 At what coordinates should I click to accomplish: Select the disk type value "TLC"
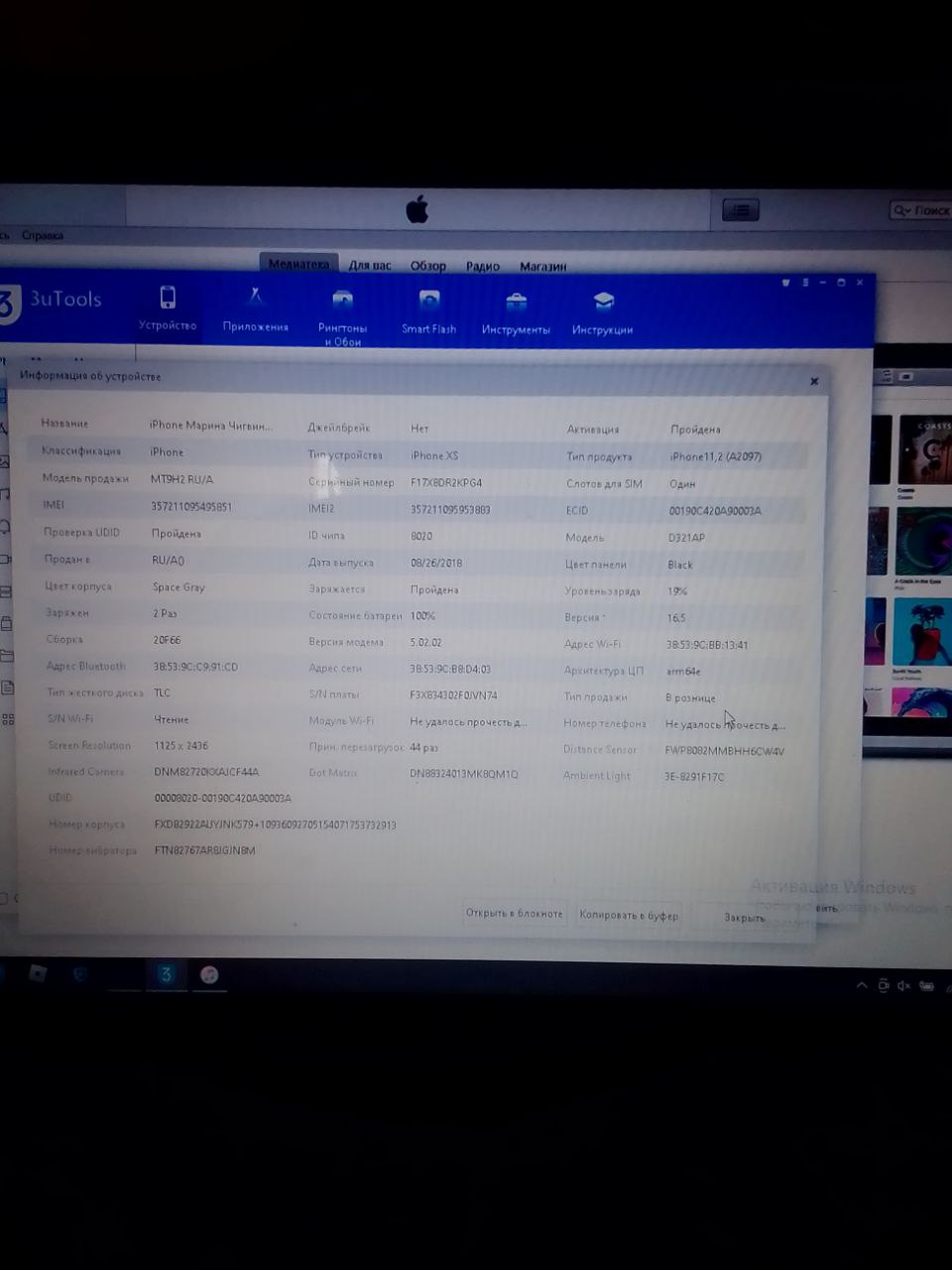click(162, 693)
